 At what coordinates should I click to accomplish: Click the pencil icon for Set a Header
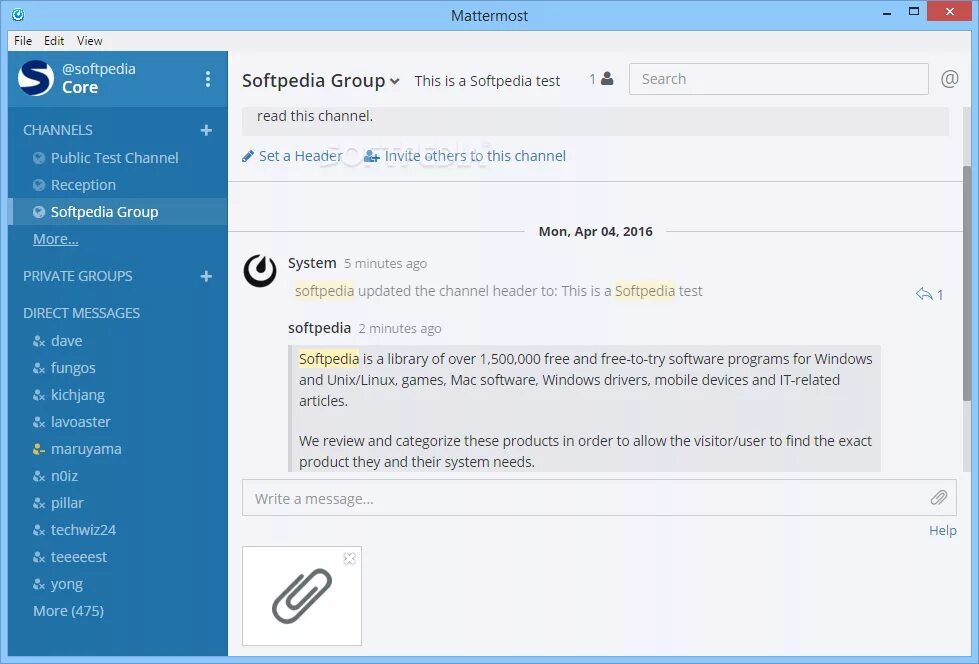click(248, 156)
